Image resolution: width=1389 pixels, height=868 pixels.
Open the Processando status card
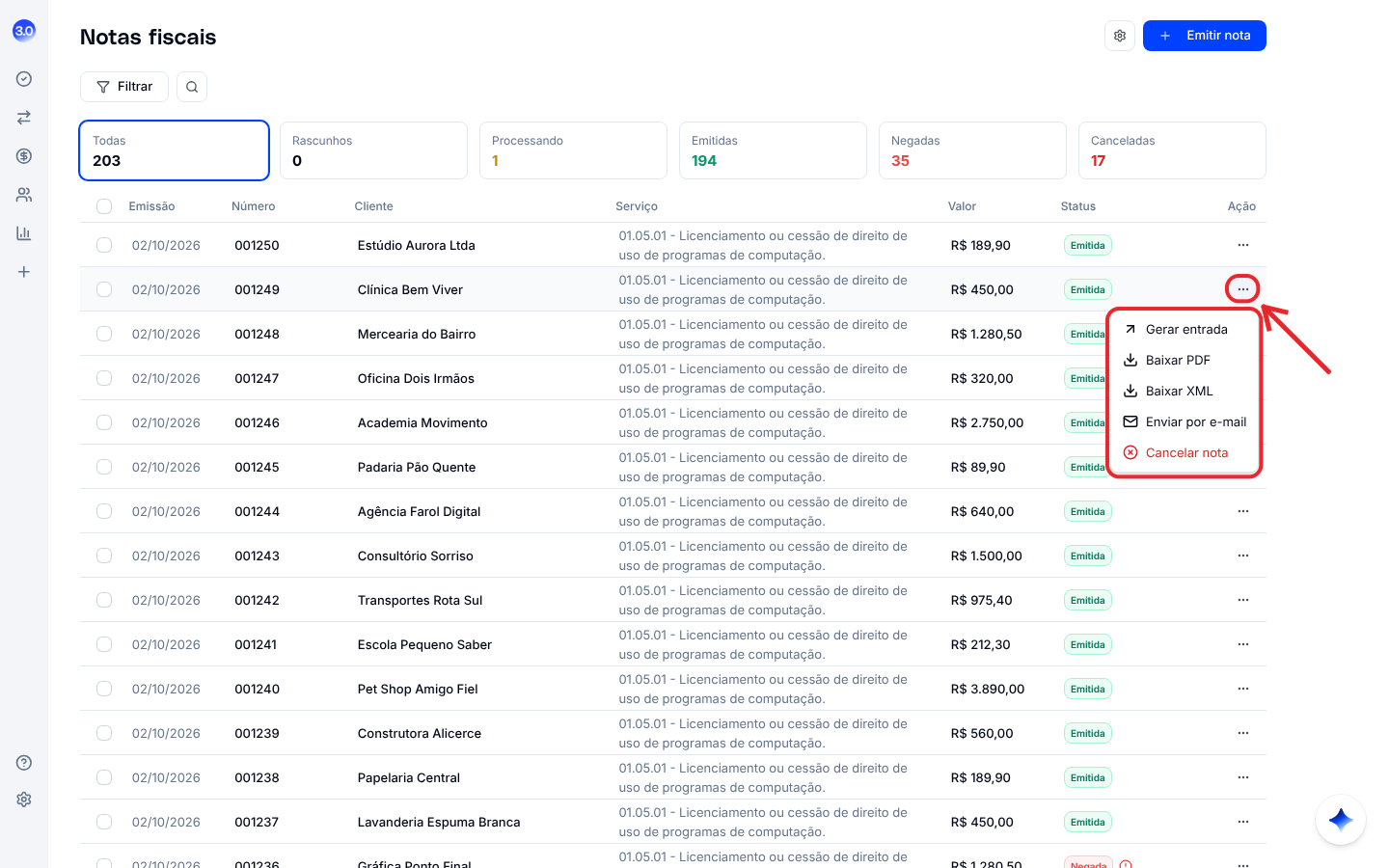(573, 150)
